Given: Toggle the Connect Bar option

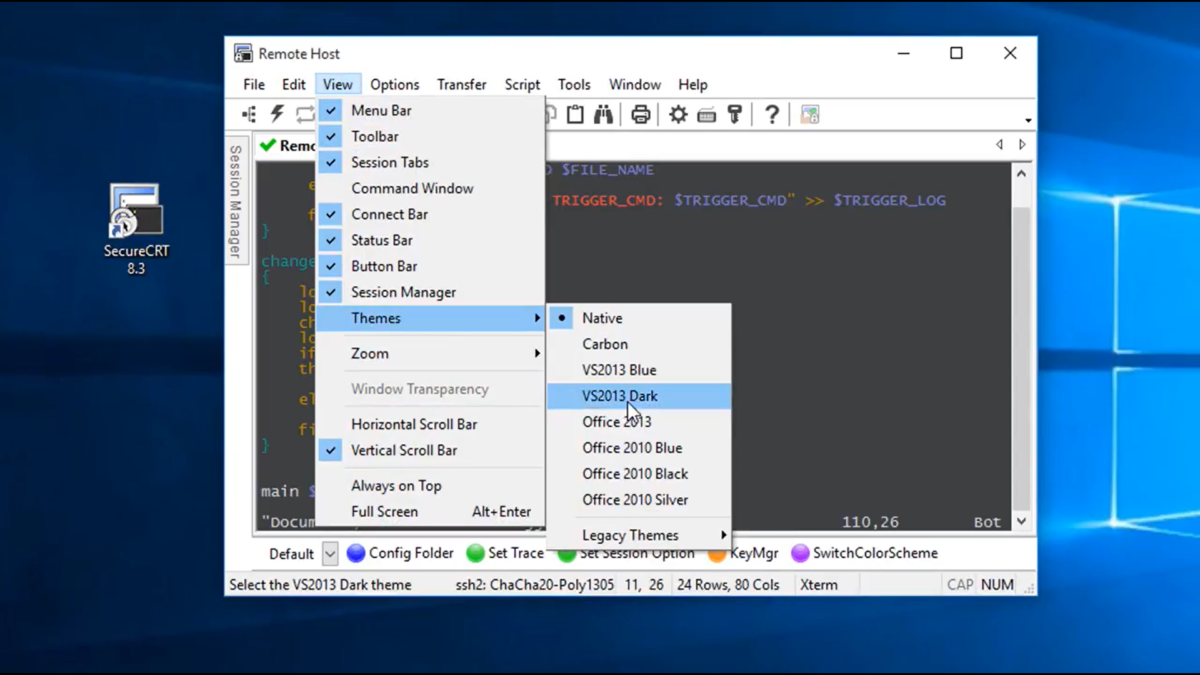Looking at the screenshot, I should pos(431,214).
